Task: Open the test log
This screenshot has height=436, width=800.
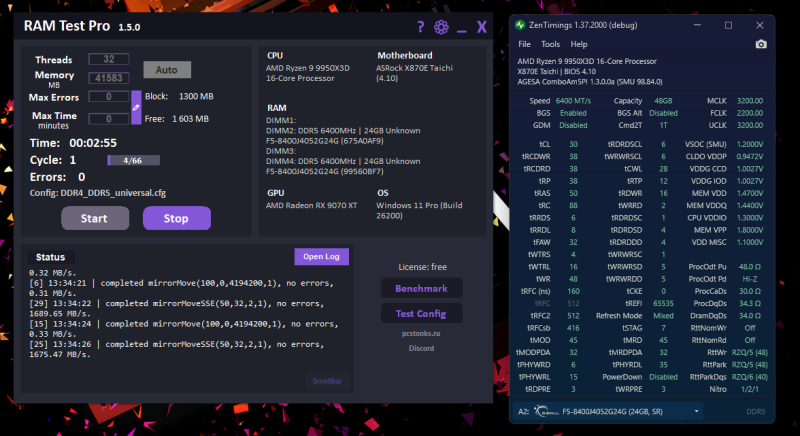Action: click(x=321, y=257)
